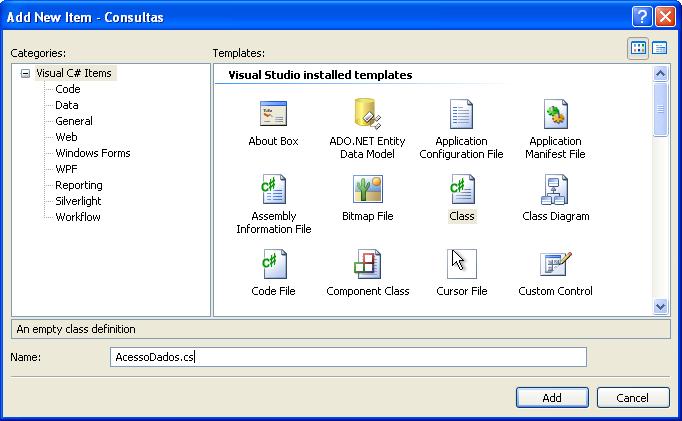Switch to small icons list view
The height and width of the screenshot is (421, 682).
pyautogui.click(x=660, y=48)
